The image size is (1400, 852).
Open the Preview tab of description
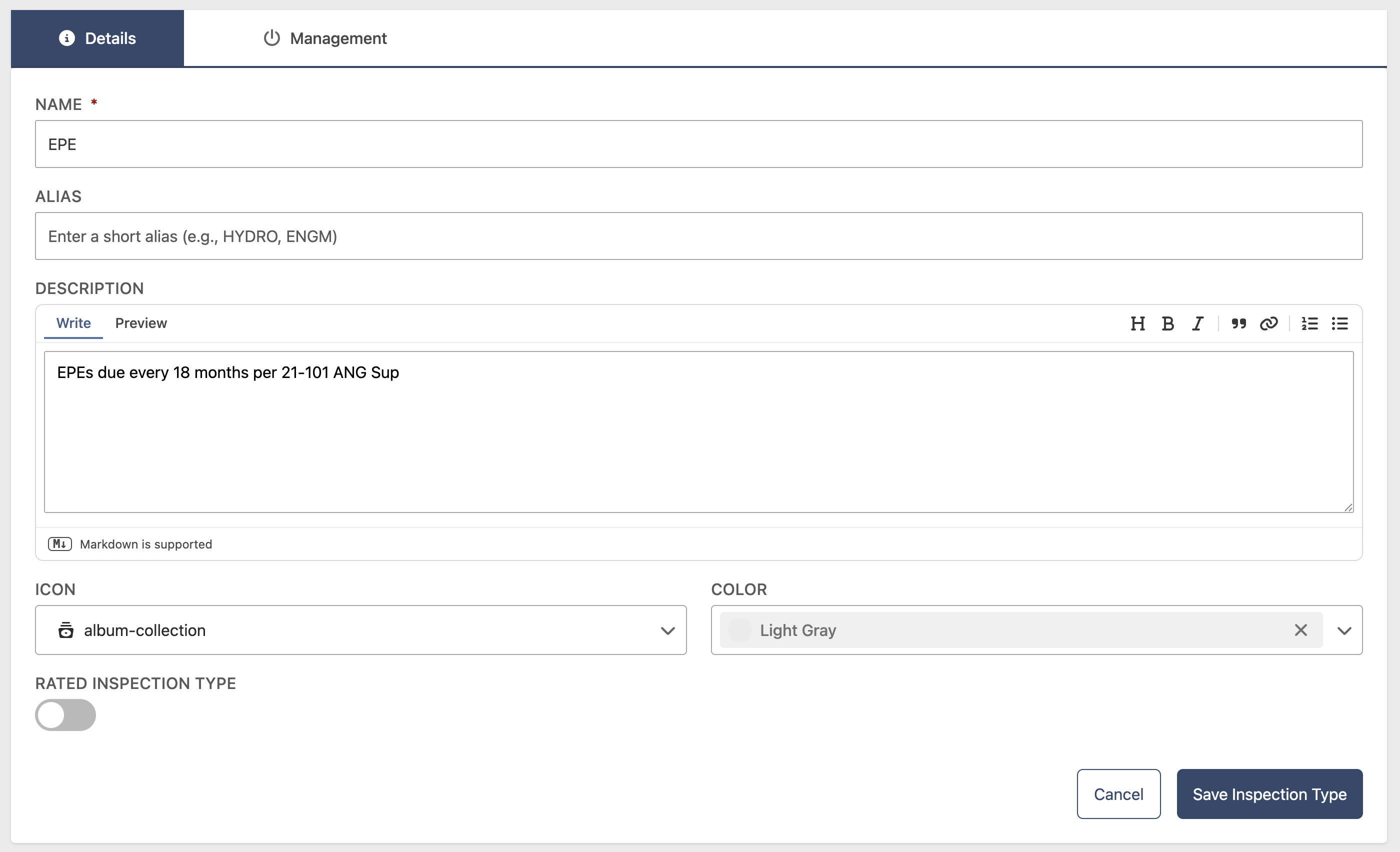pos(141,323)
